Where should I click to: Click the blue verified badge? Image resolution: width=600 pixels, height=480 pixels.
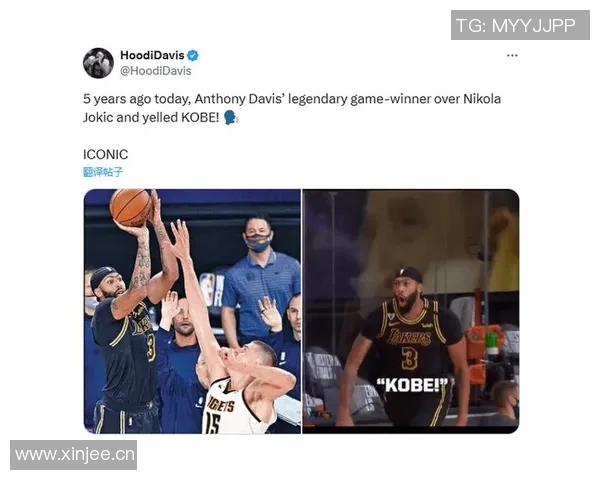click(x=192, y=56)
